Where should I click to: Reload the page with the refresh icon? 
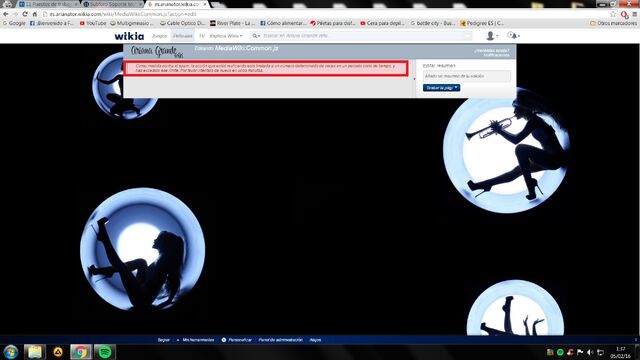click(x=25, y=14)
